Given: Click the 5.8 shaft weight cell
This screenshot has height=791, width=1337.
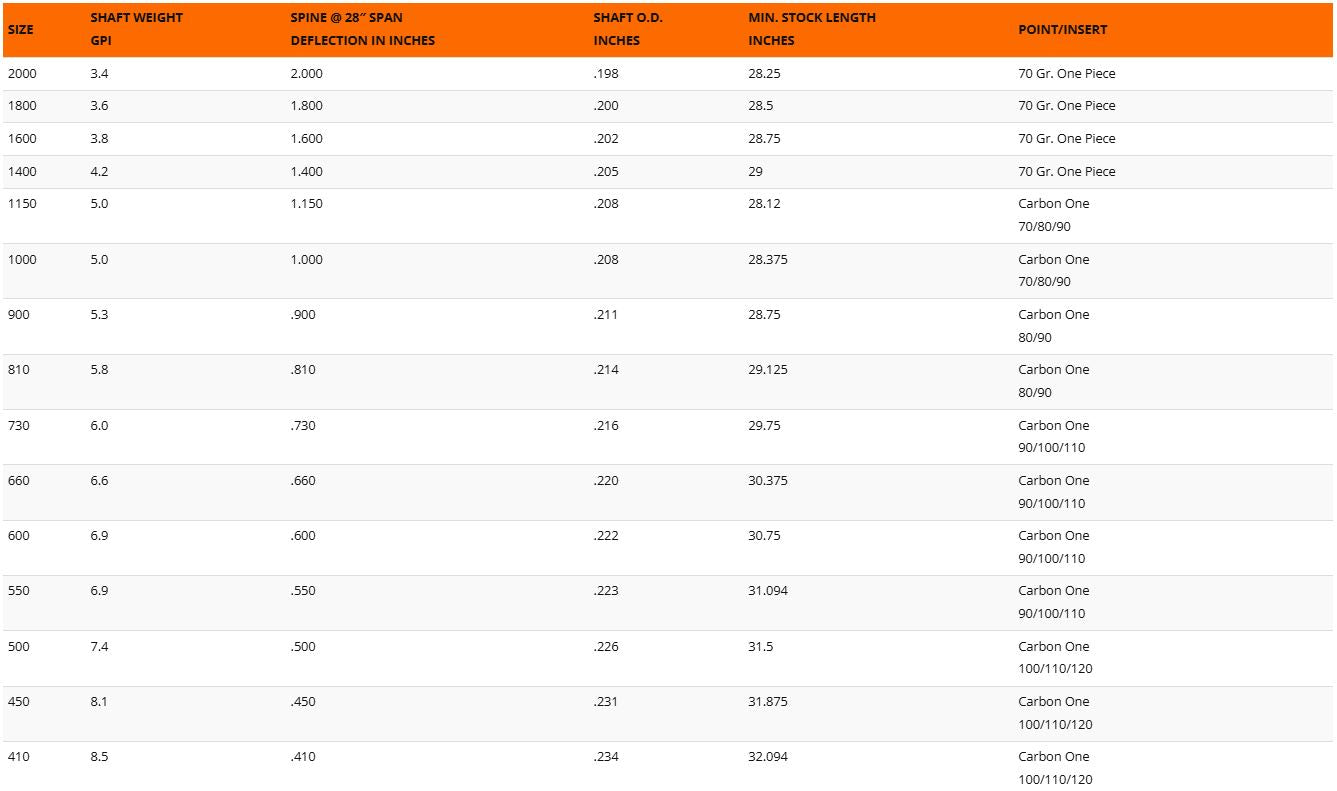Looking at the screenshot, I should [99, 370].
